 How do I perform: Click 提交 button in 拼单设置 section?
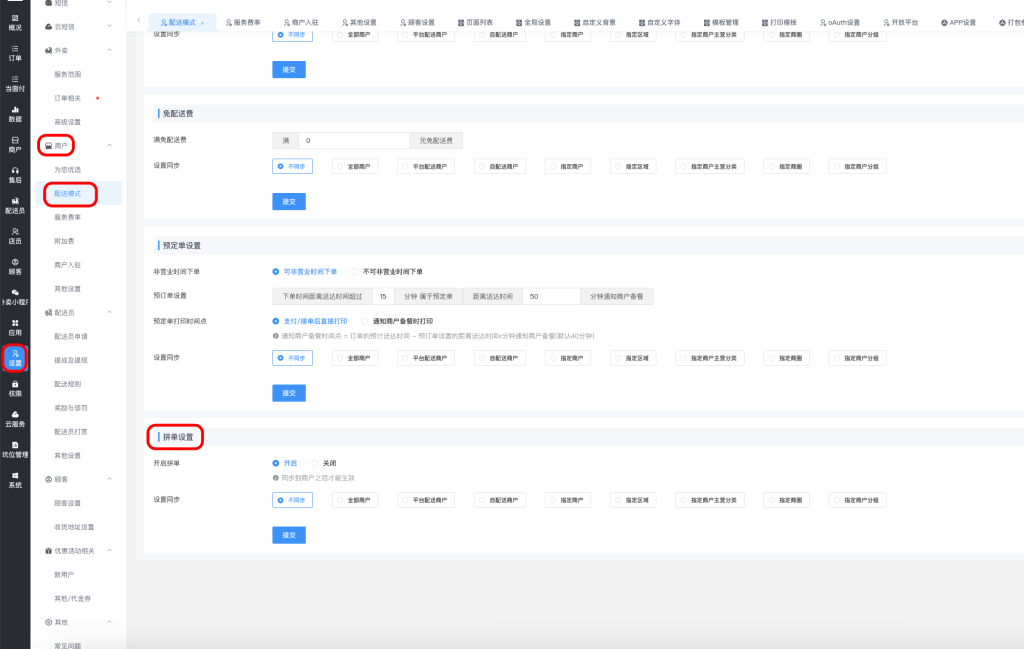[288, 535]
